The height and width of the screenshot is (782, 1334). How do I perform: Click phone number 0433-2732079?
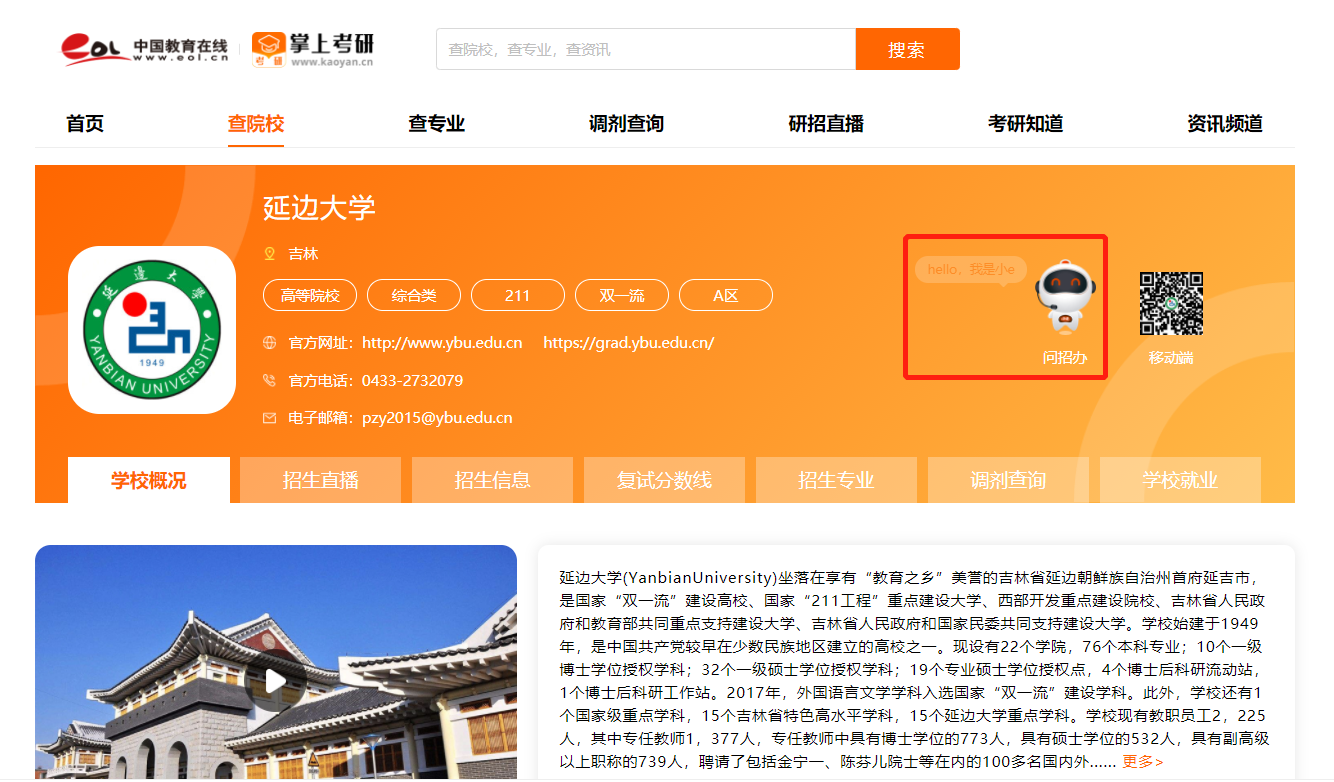point(412,381)
